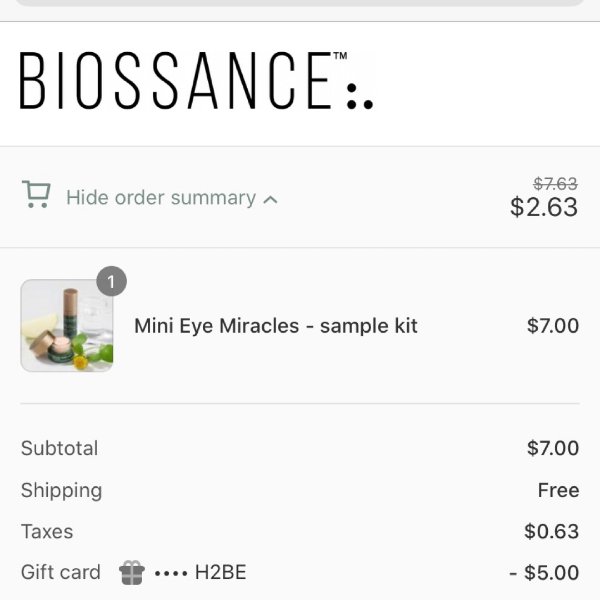600x600 pixels.
Task: Click the $2.63 order total
Action: 544,207
